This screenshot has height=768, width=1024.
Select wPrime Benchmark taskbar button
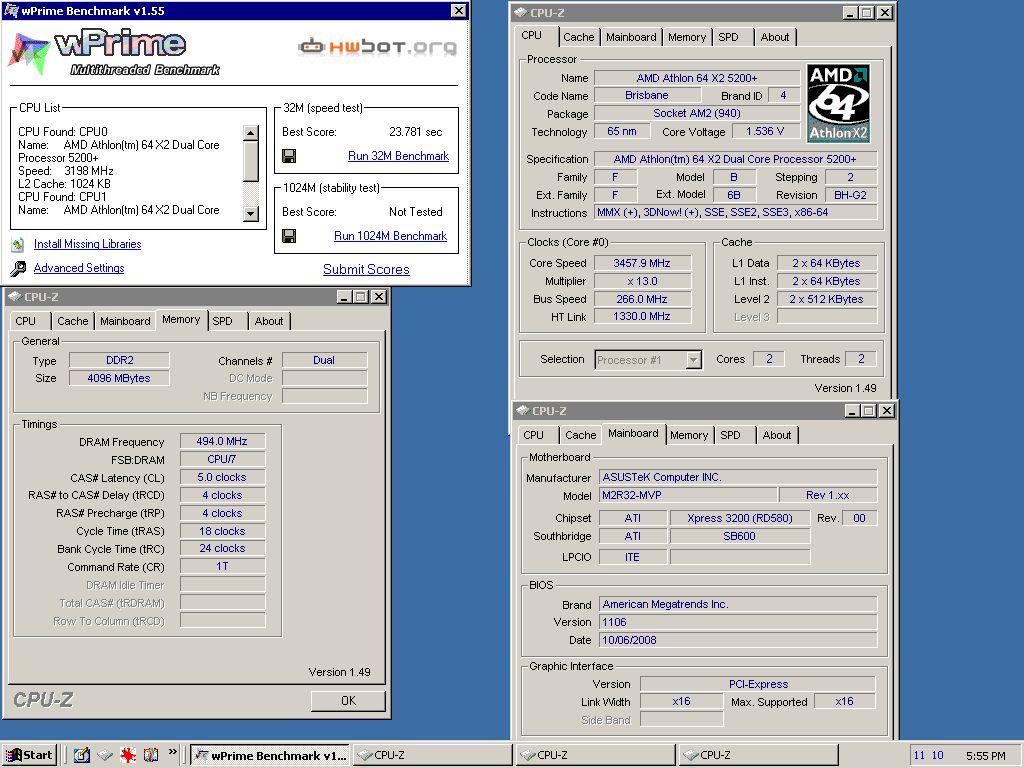270,756
